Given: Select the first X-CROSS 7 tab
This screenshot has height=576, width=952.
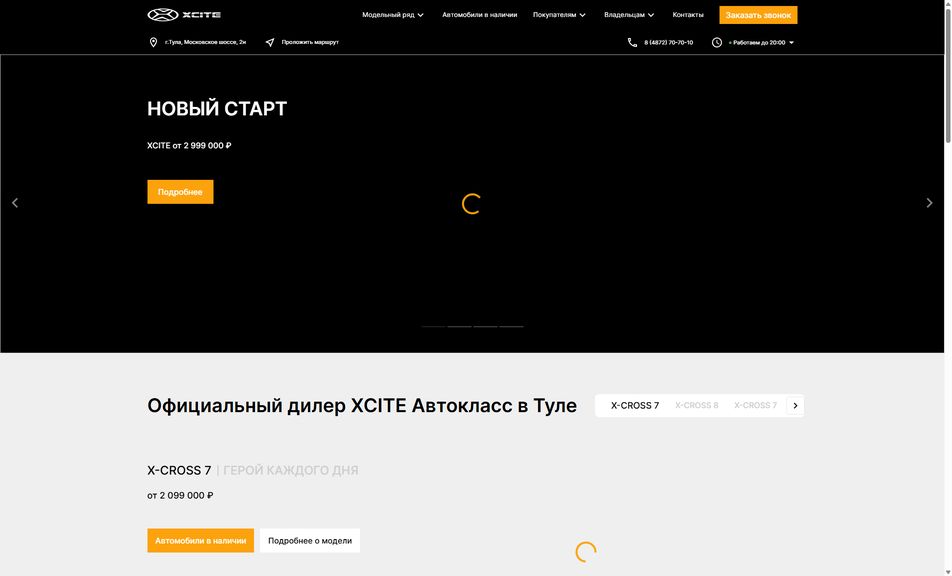Looking at the screenshot, I should [634, 405].
